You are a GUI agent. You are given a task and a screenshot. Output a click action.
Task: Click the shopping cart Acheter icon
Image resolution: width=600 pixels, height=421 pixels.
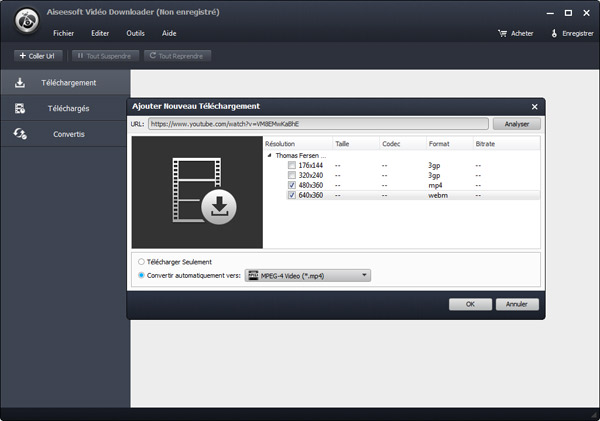(x=502, y=33)
